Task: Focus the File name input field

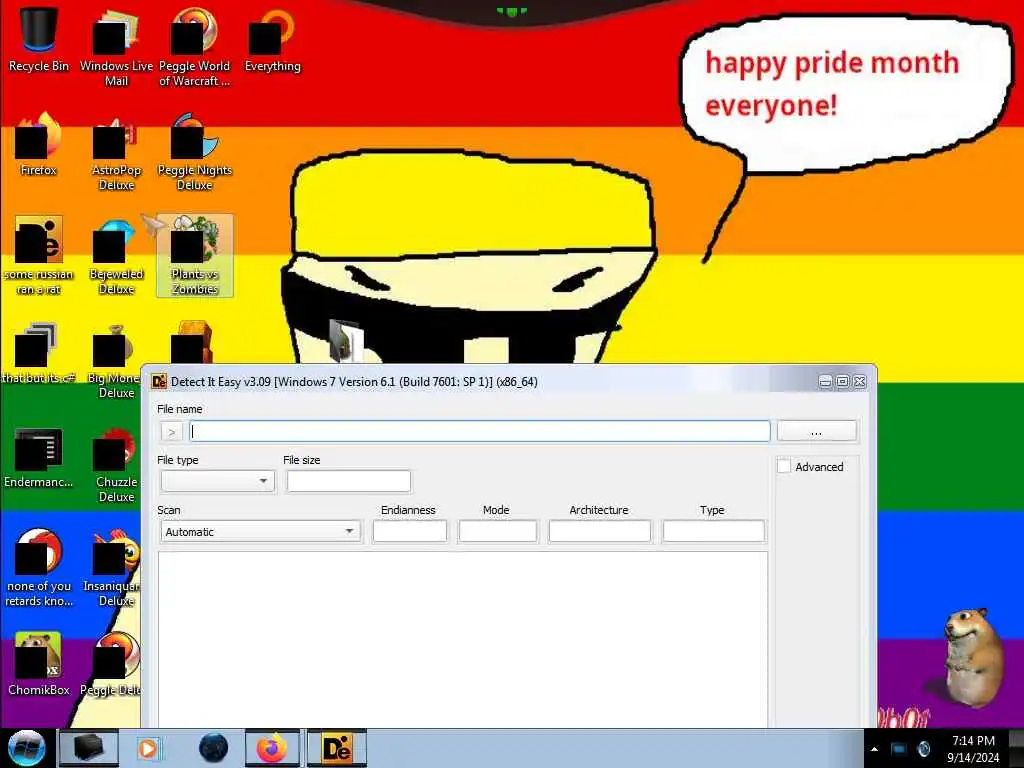Action: [x=480, y=431]
